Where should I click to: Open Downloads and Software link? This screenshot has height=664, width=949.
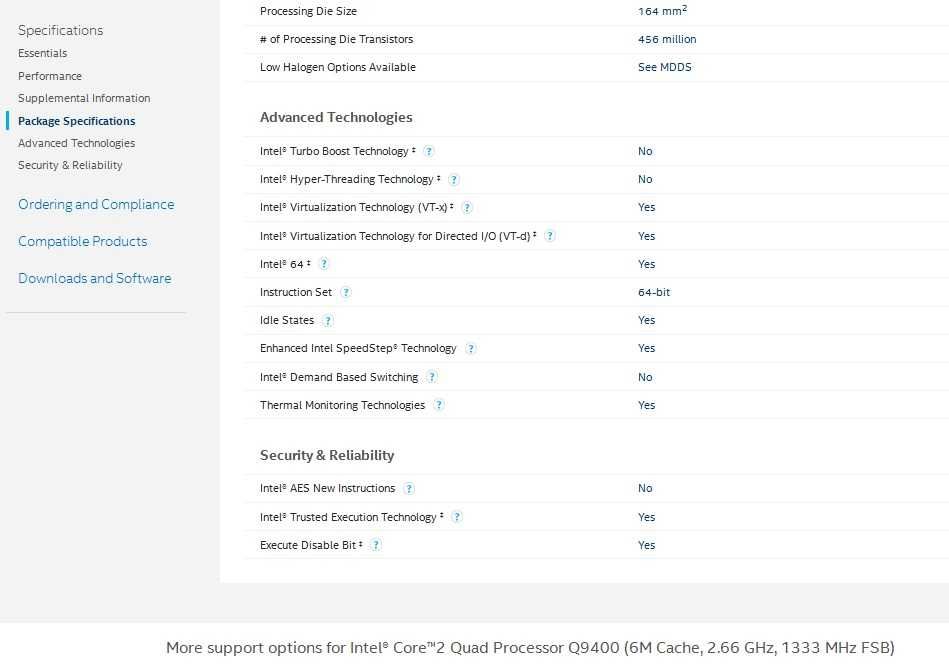pyautogui.click(x=94, y=278)
